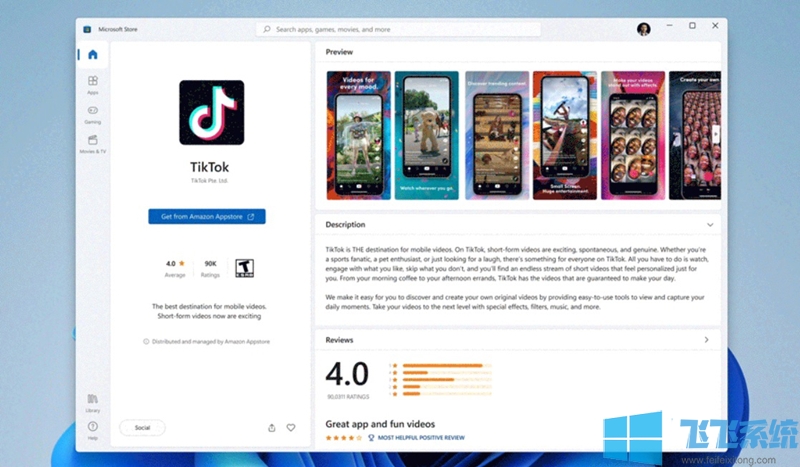Click the user profile avatar
Image resolution: width=800 pixels, height=467 pixels.
[643, 29]
